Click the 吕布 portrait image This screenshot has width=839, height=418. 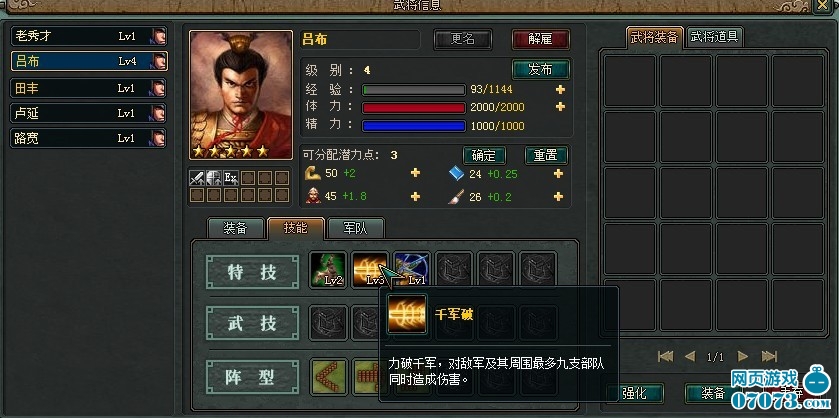point(241,95)
